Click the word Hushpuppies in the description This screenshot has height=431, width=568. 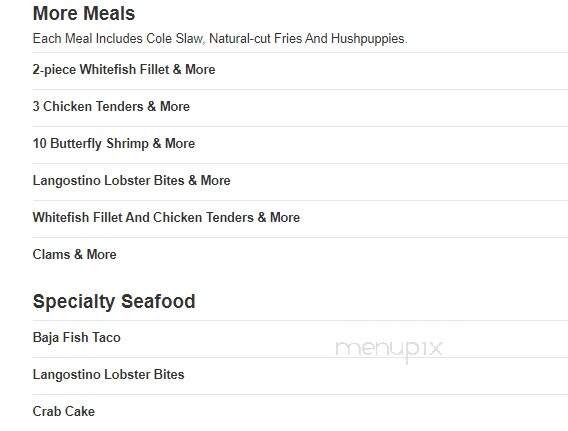369,39
